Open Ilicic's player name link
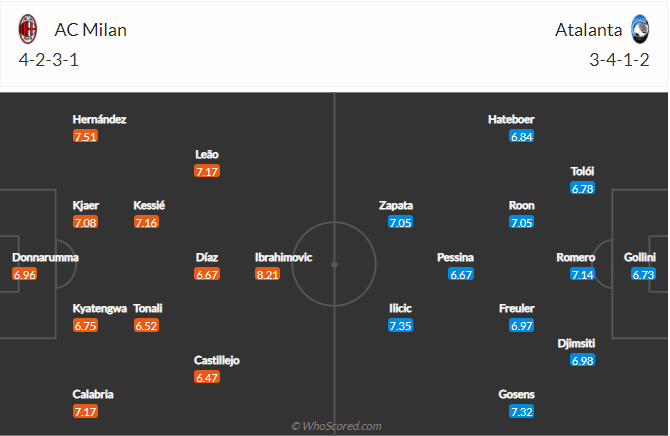The image size is (670, 436). click(400, 308)
